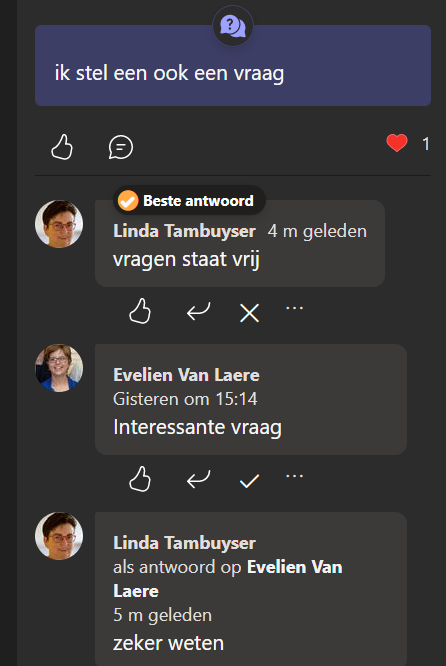Image resolution: width=446 pixels, height=666 pixels.
Task: Click the red heart reaction count
Action: 408,143
